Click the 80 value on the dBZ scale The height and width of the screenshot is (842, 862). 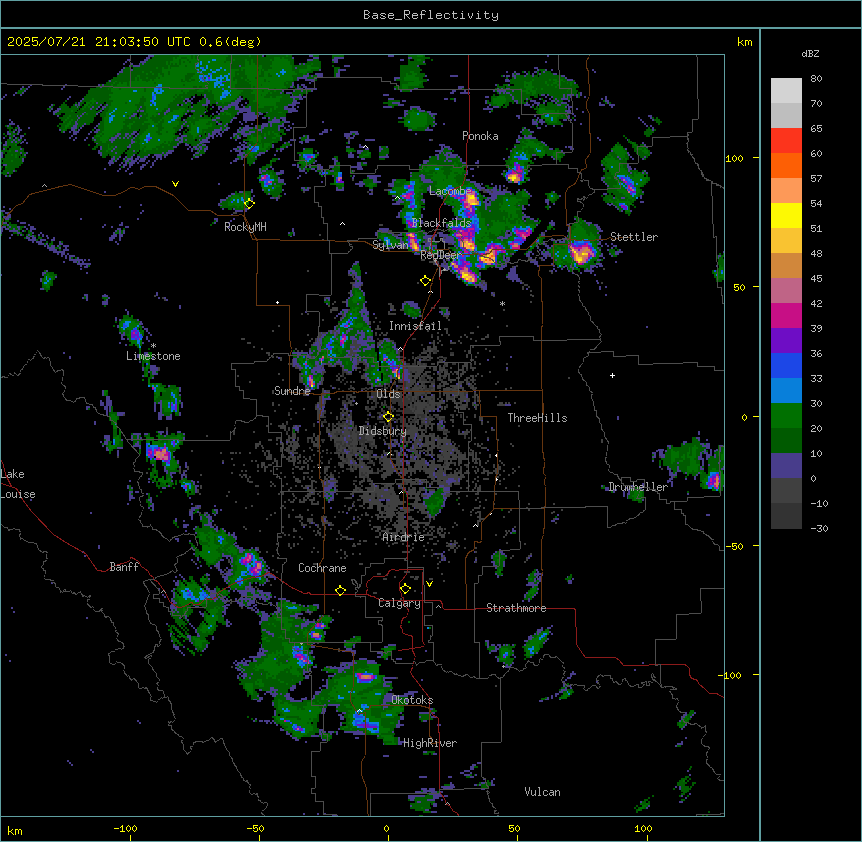pos(816,79)
